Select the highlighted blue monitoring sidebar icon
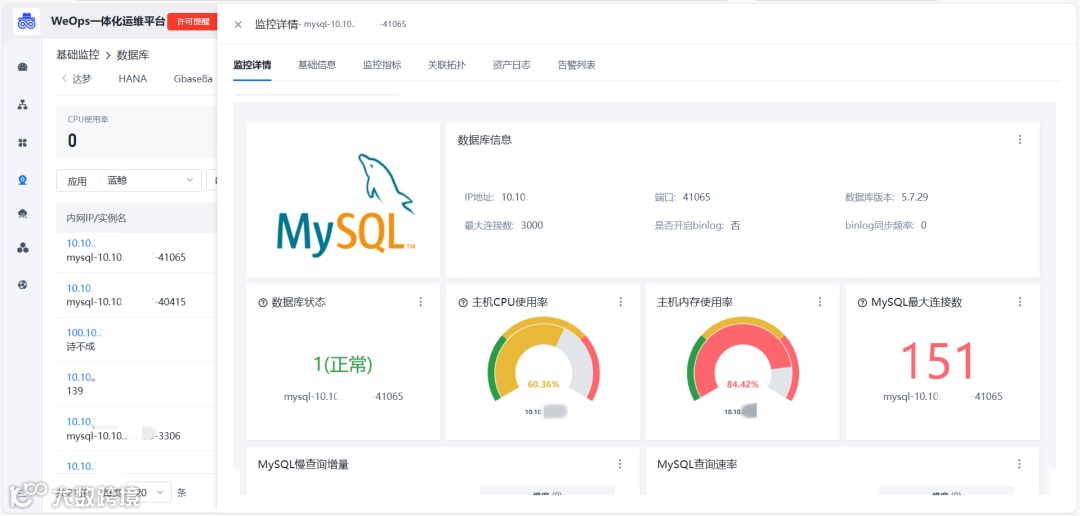This screenshot has width=1080, height=516. tap(23, 180)
